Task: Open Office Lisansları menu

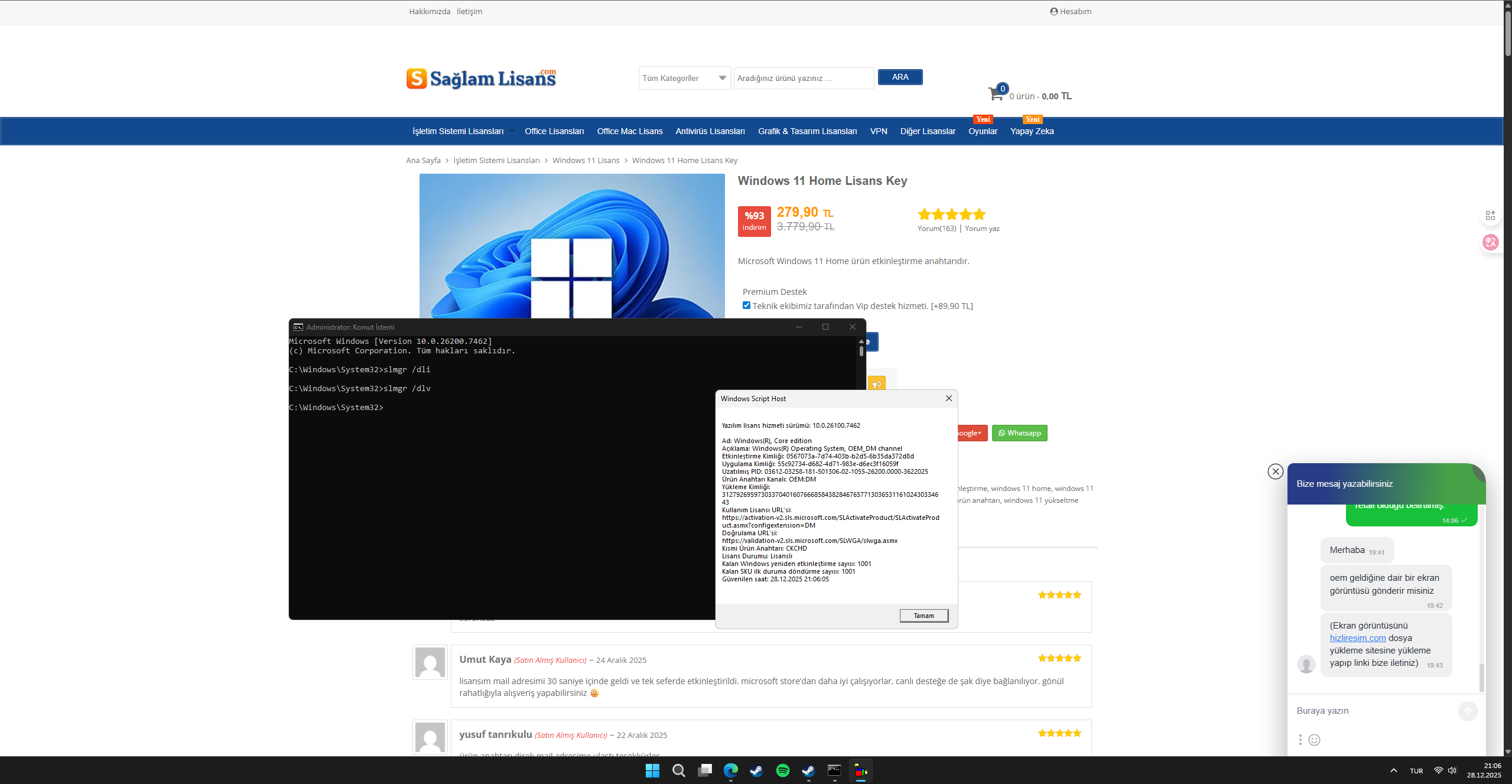Action: pos(554,131)
